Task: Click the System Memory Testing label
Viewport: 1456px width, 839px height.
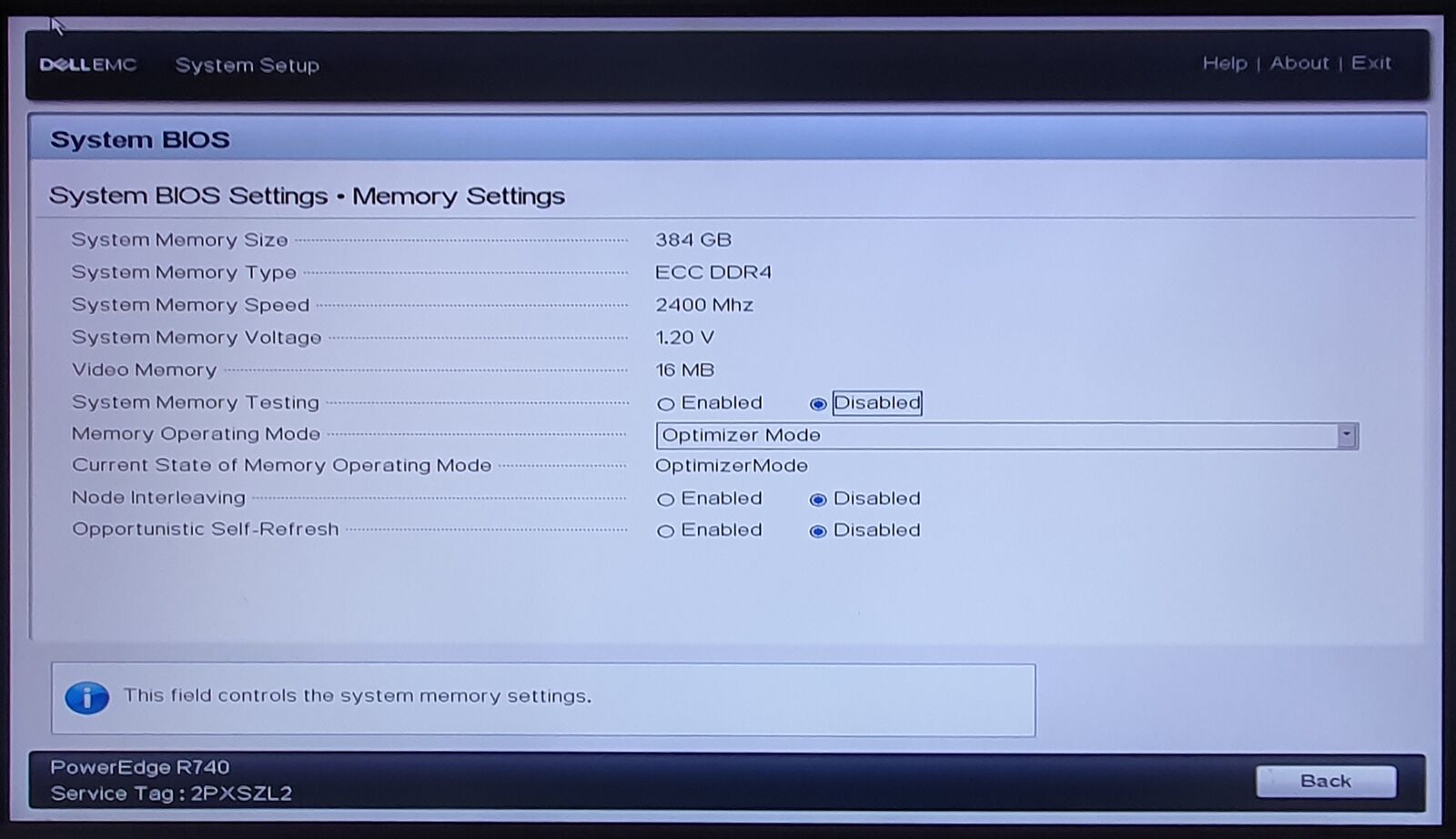Action: tap(196, 402)
